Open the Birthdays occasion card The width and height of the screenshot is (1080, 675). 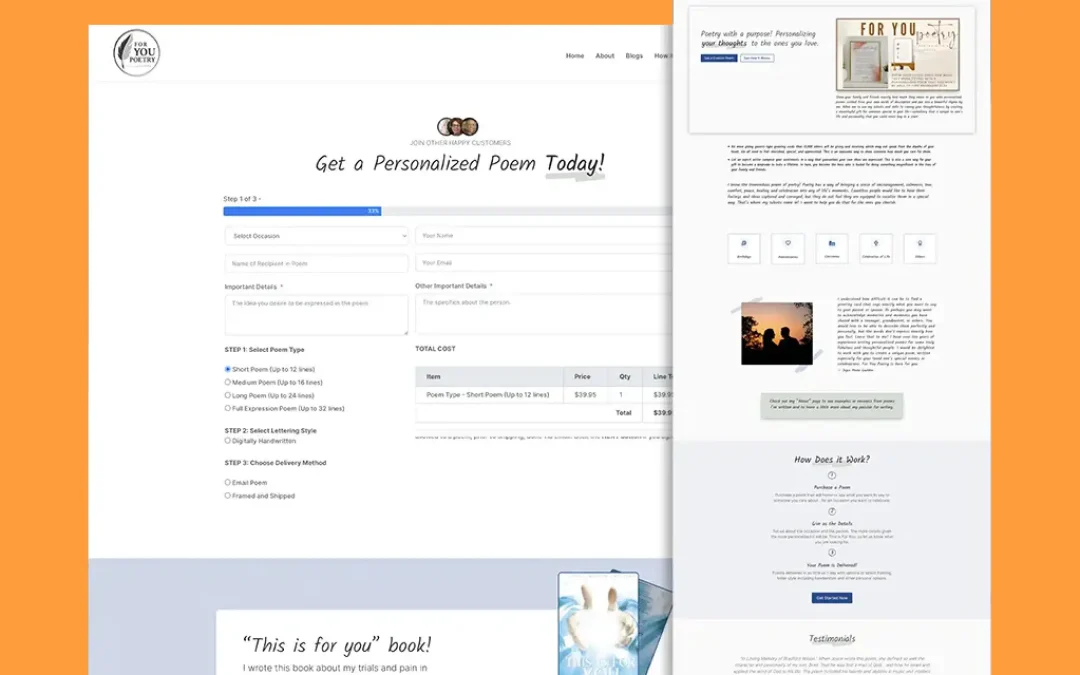tap(743, 248)
